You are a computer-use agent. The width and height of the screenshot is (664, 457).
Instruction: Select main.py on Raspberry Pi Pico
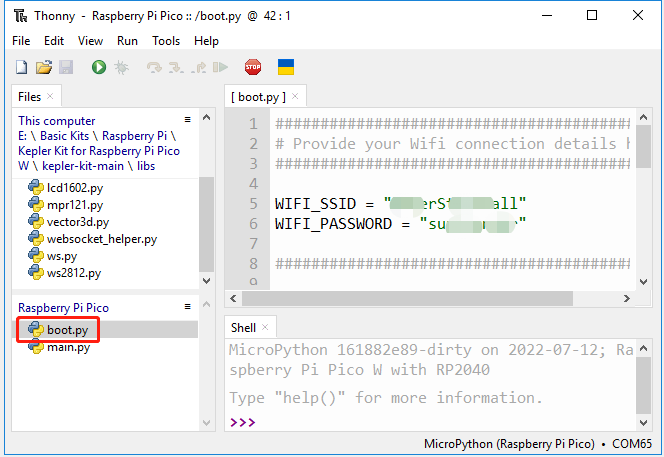click(x=59, y=347)
